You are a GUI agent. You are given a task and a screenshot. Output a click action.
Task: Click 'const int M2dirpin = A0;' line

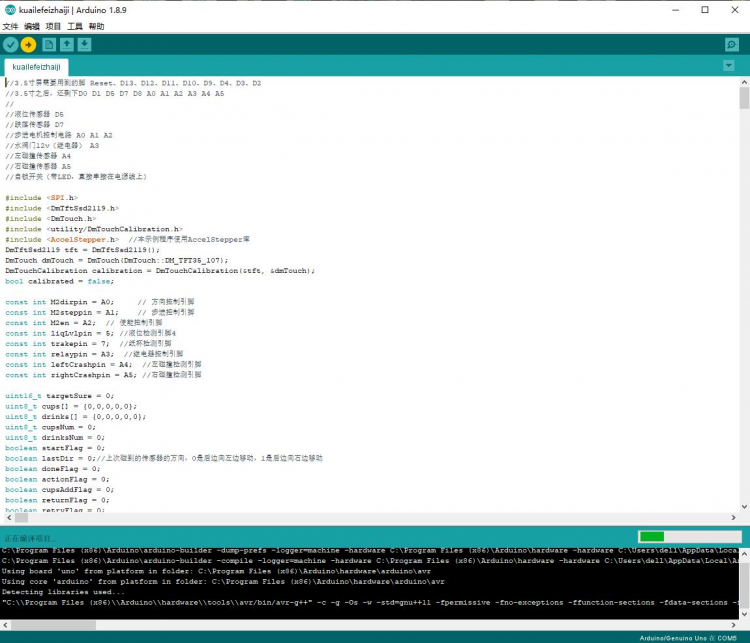point(60,302)
